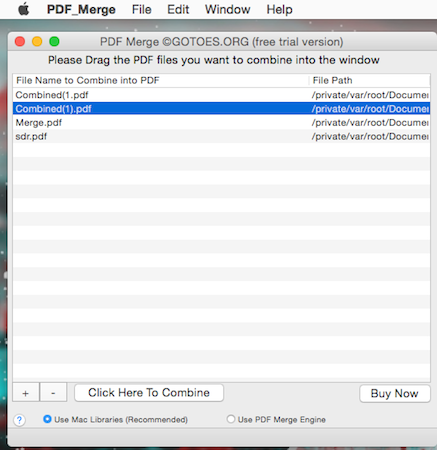Open the File menu
The height and width of the screenshot is (450, 437).
point(142,9)
